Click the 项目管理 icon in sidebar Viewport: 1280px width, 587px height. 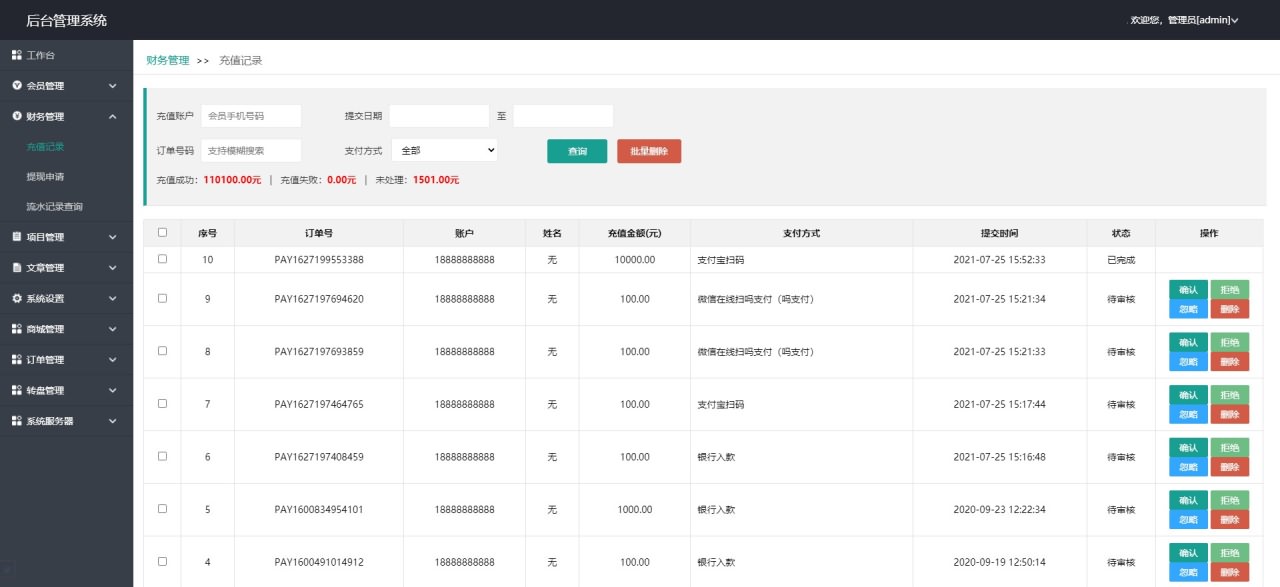point(17,237)
